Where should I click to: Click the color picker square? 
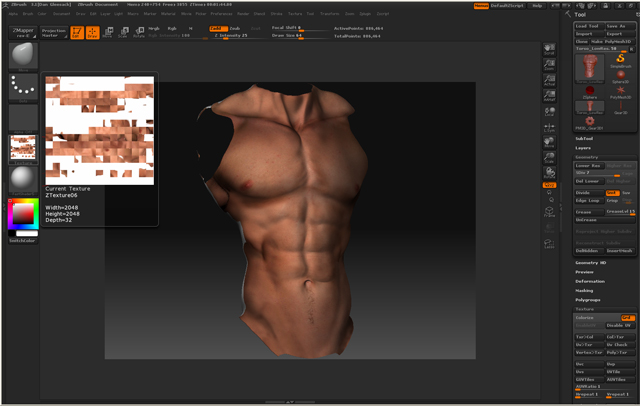click(21, 213)
